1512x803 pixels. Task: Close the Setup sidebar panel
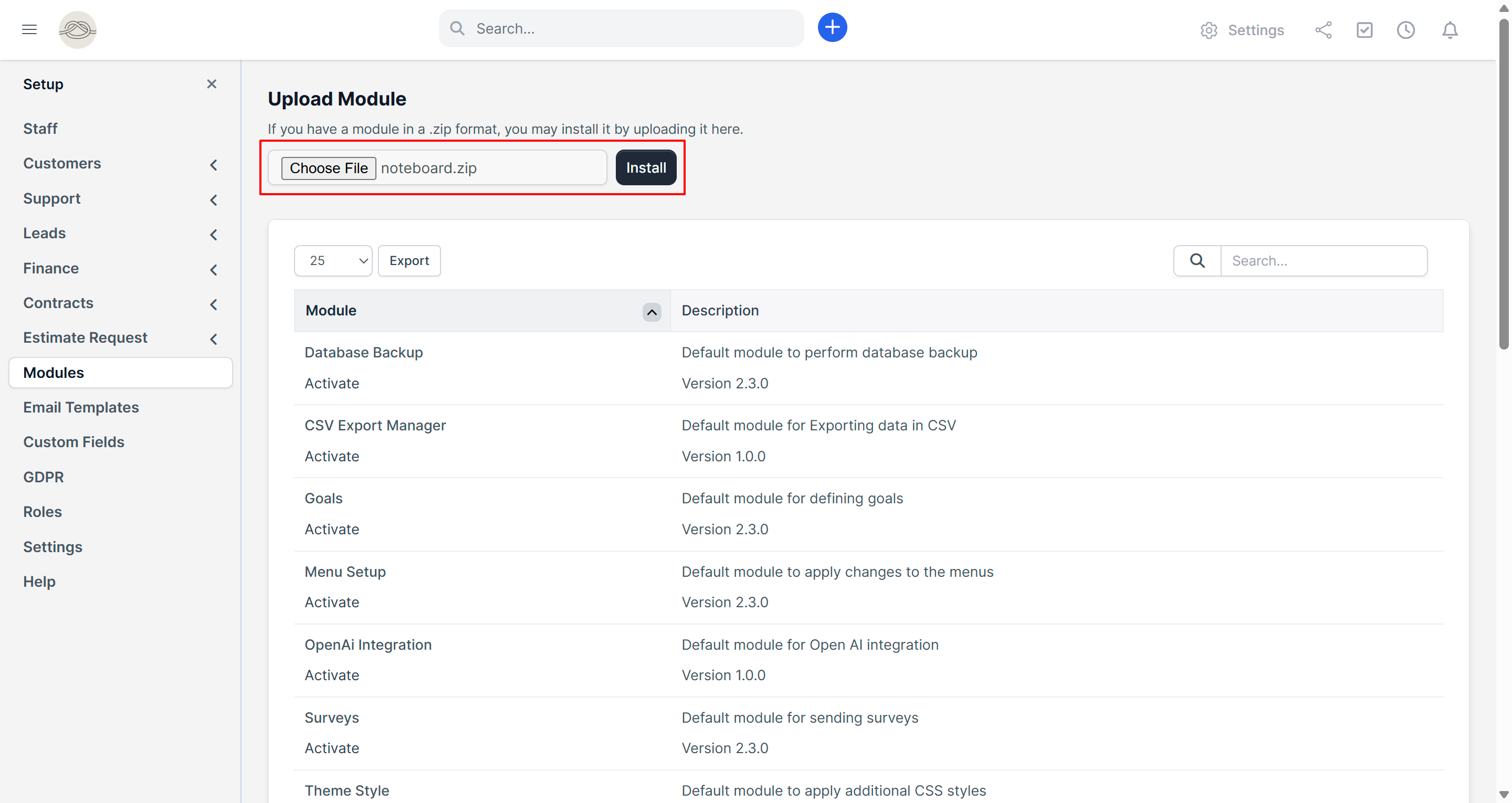click(212, 84)
